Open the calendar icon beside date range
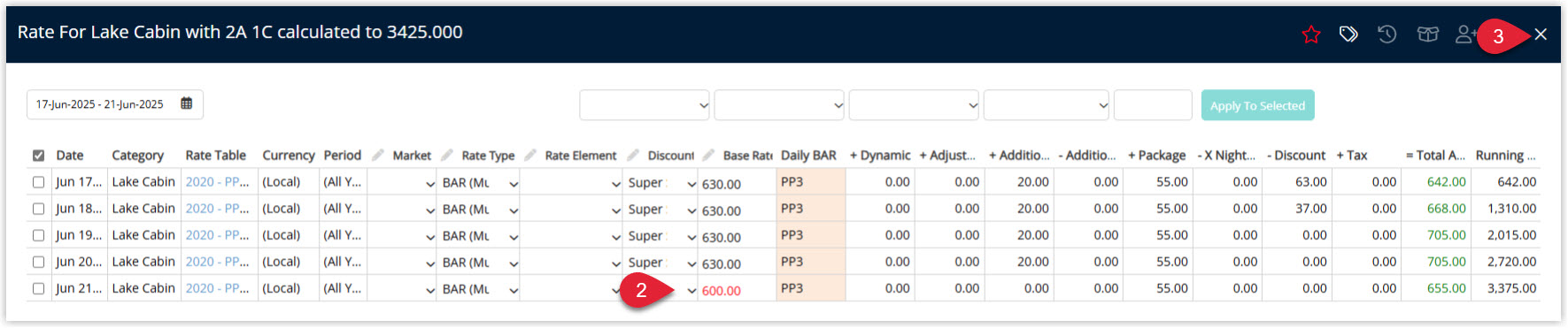Viewport: 1568px width, 328px height. pyautogui.click(x=187, y=103)
